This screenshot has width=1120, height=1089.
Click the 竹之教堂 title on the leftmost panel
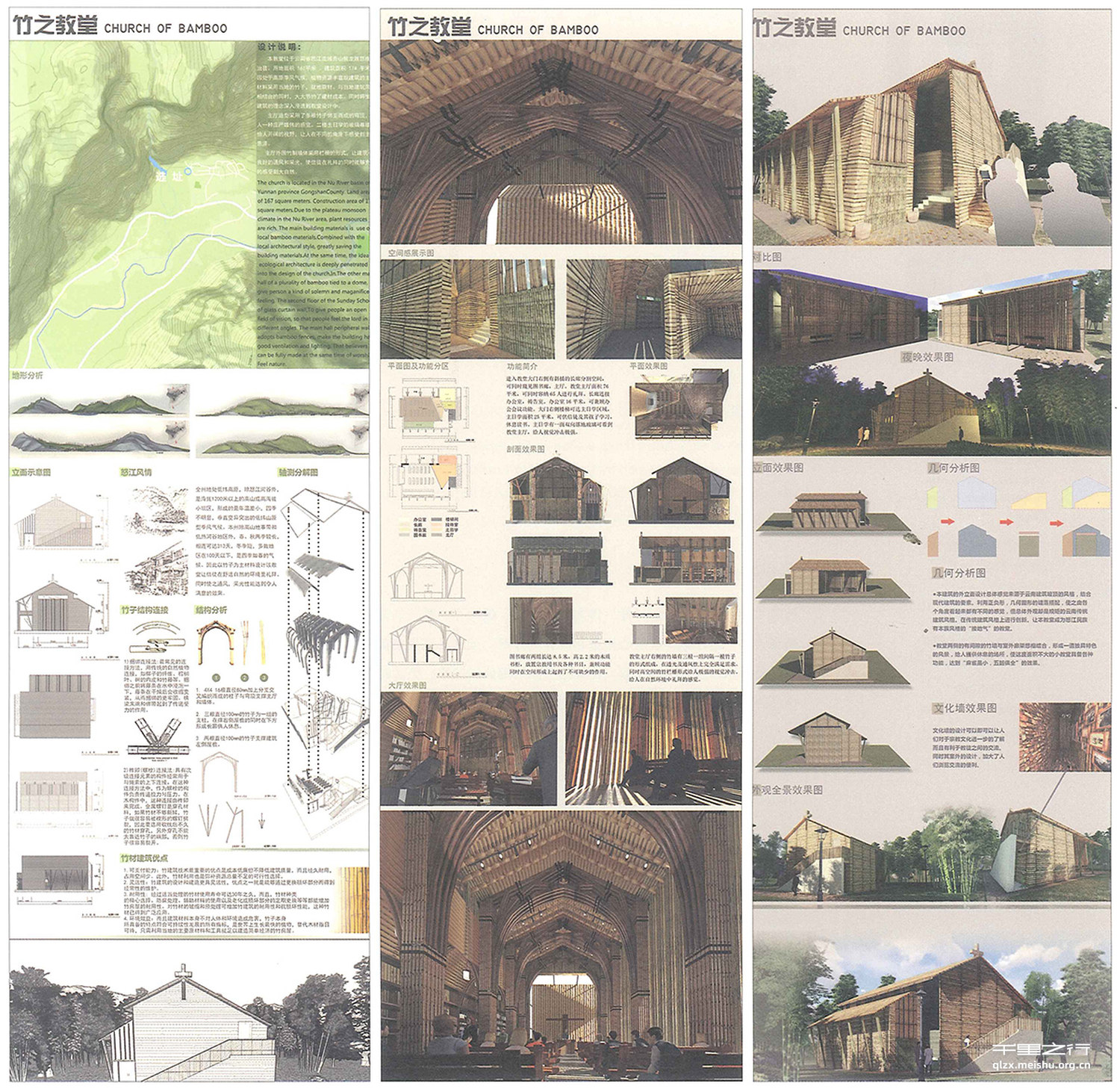point(55,27)
